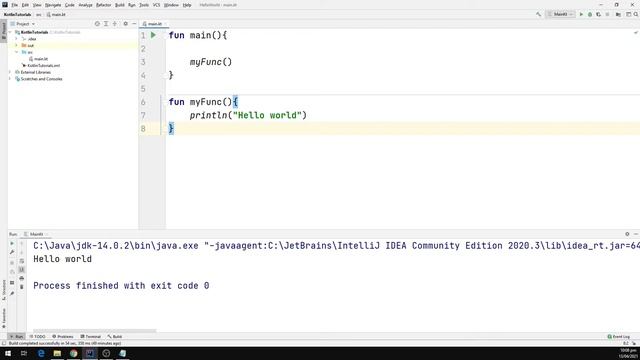Launch Edge from the taskbar

coord(41,353)
